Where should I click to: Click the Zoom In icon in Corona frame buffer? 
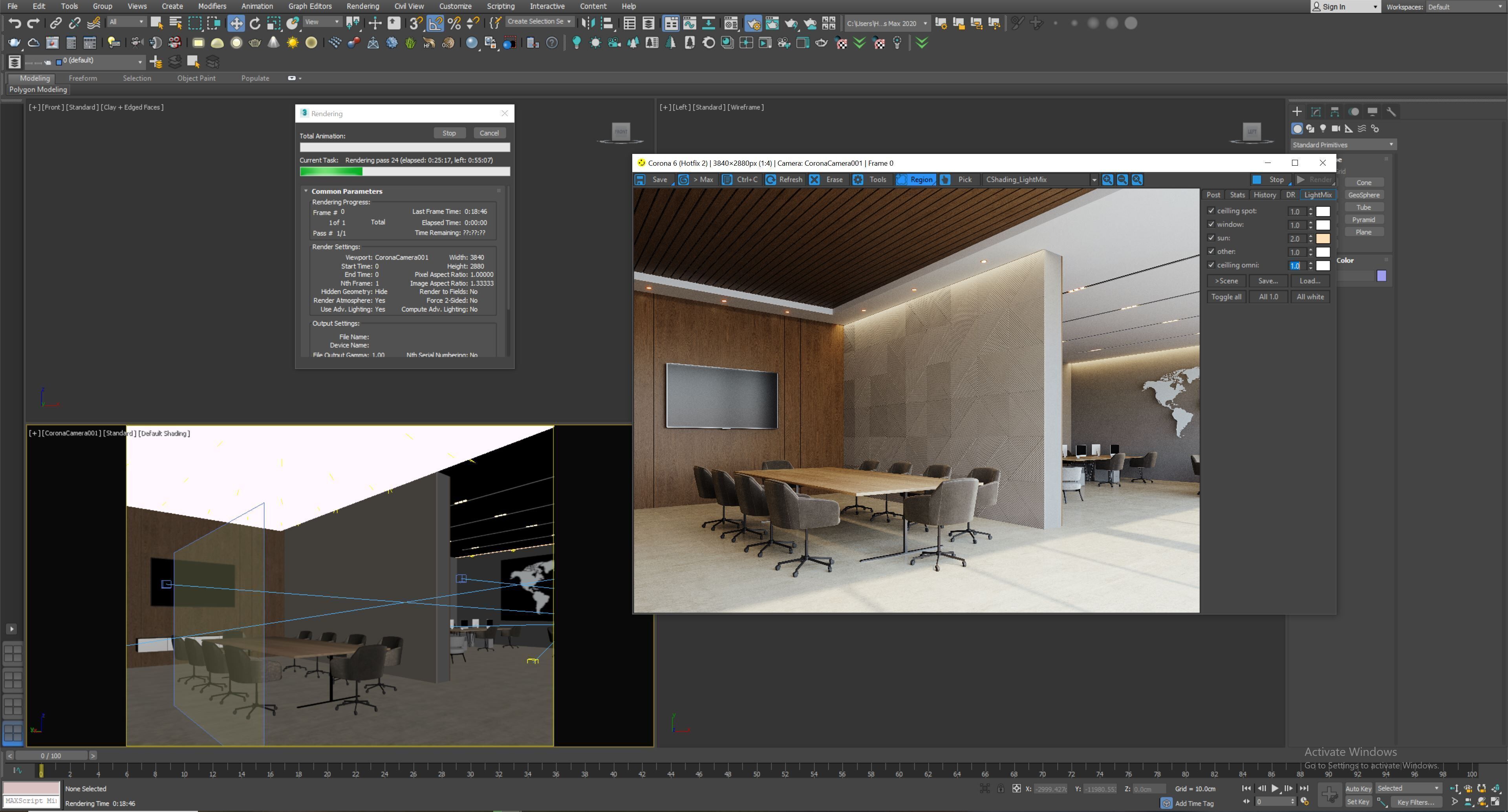[1107, 180]
